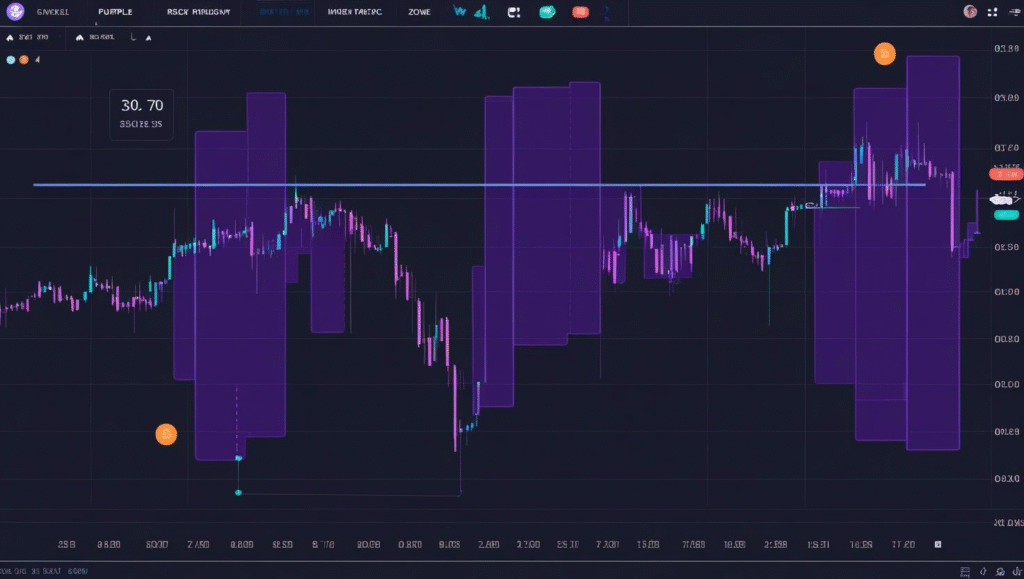Image resolution: width=1024 pixels, height=579 pixels.
Task: Toggle the red pill button in toolbar
Action: click(x=580, y=12)
